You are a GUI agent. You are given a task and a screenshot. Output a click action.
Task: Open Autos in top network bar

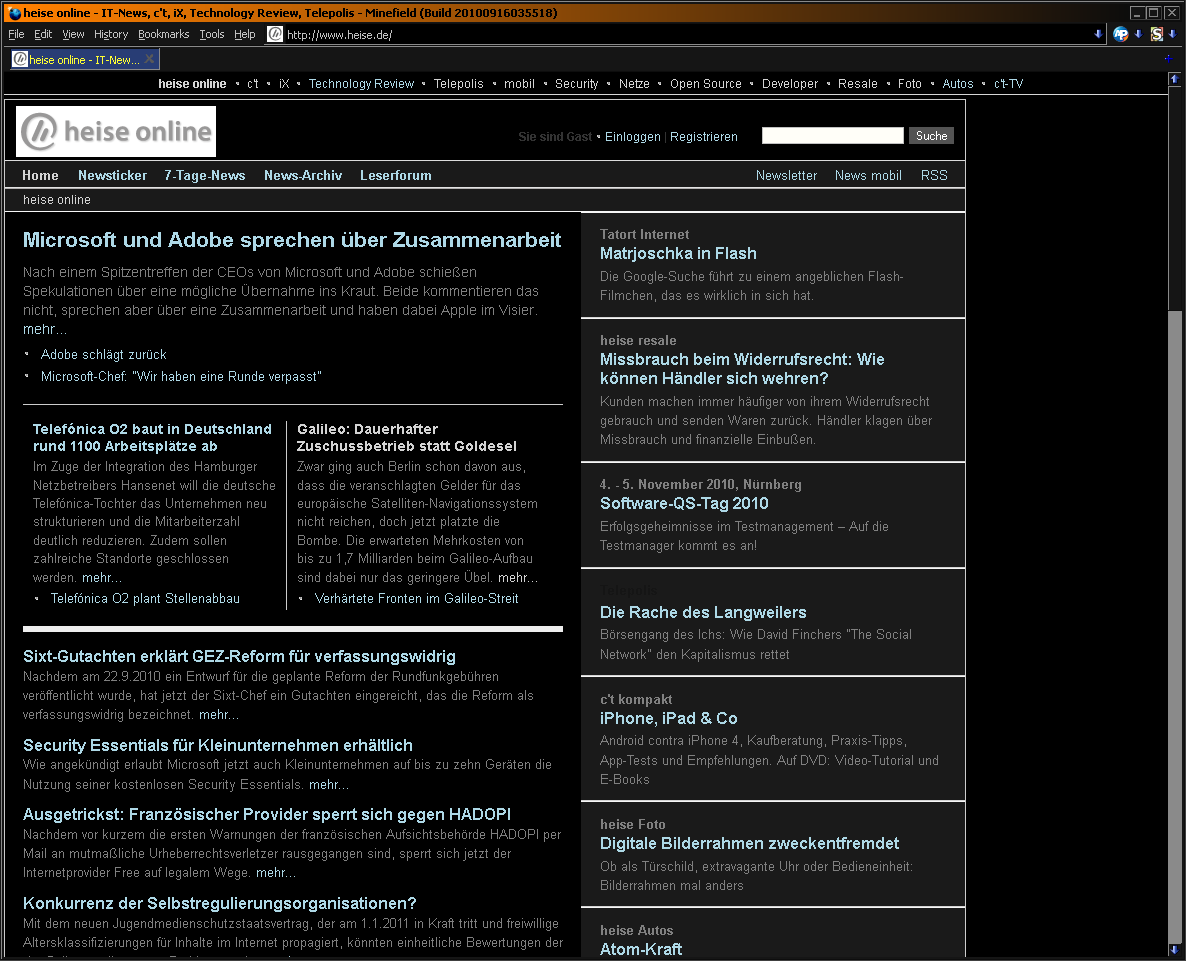pos(958,84)
